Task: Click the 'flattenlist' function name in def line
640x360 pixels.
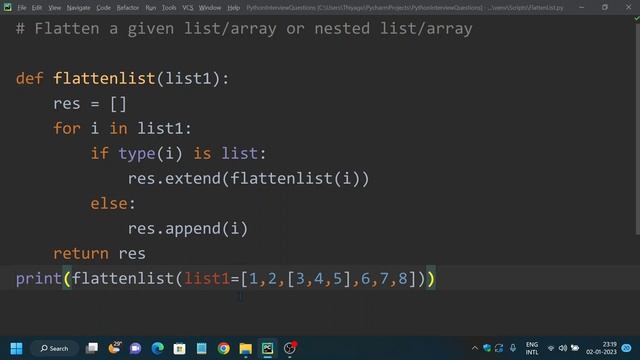Action: 104,78
